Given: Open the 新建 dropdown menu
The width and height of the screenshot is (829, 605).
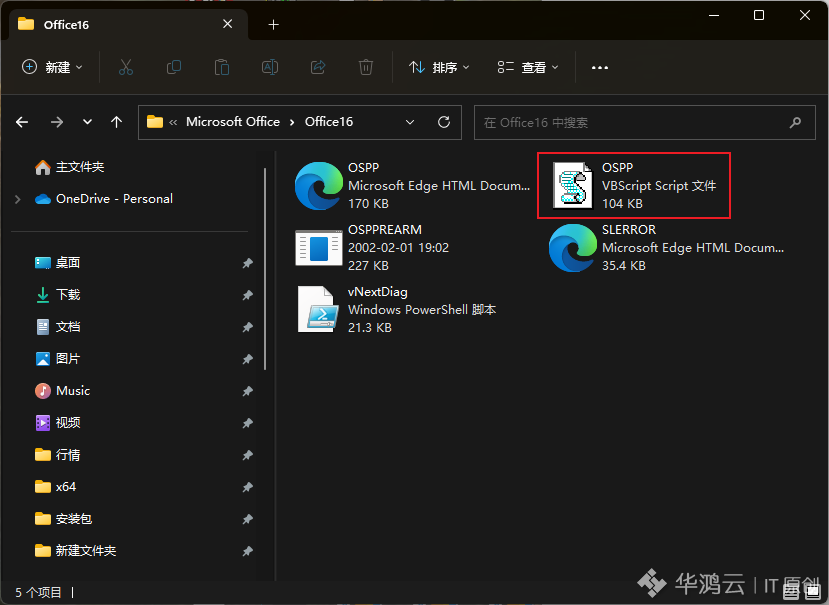Looking at the screenshot, I should (52, 67).
